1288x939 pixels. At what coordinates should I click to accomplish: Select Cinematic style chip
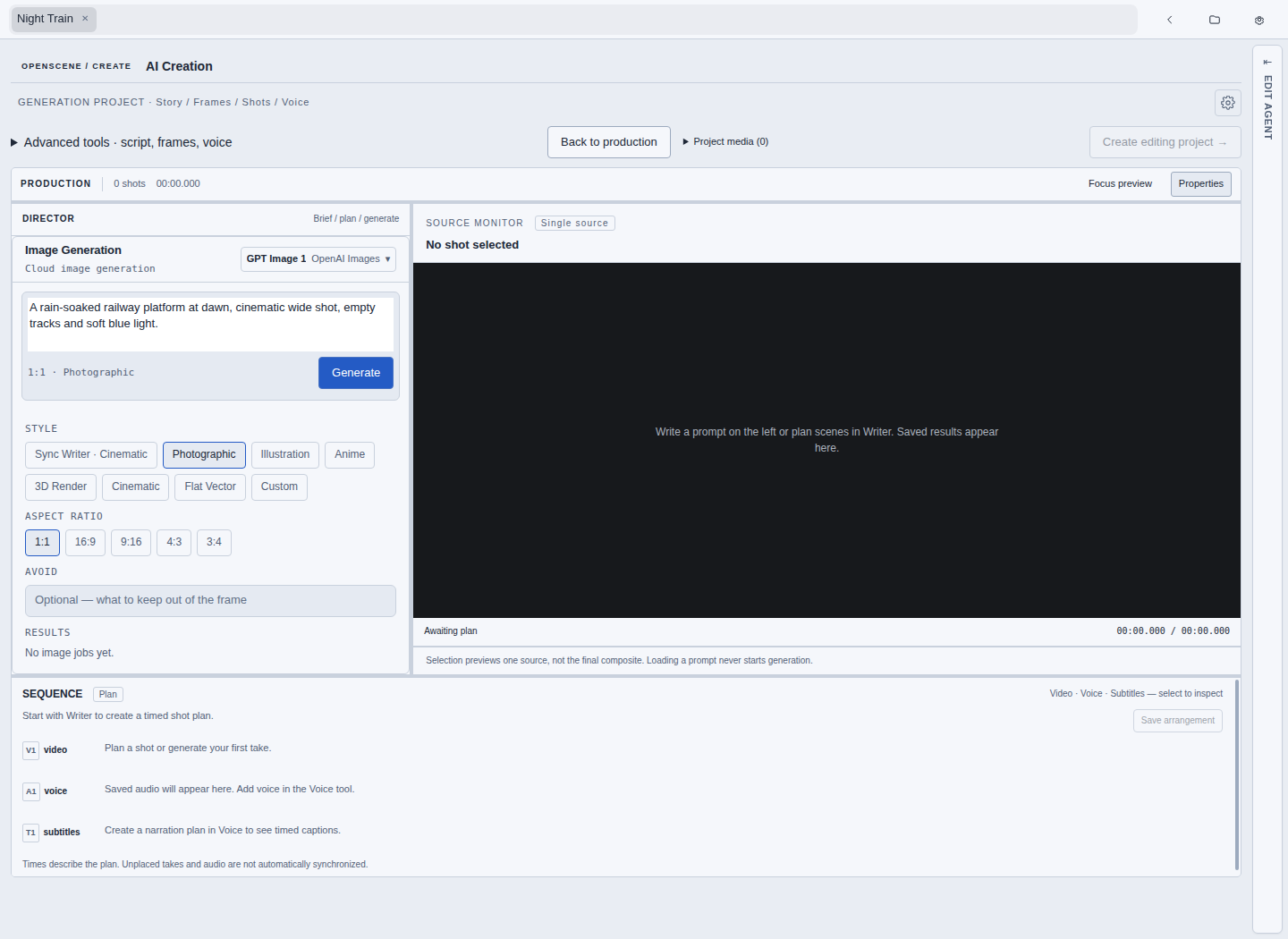click(x=136, y=487)
